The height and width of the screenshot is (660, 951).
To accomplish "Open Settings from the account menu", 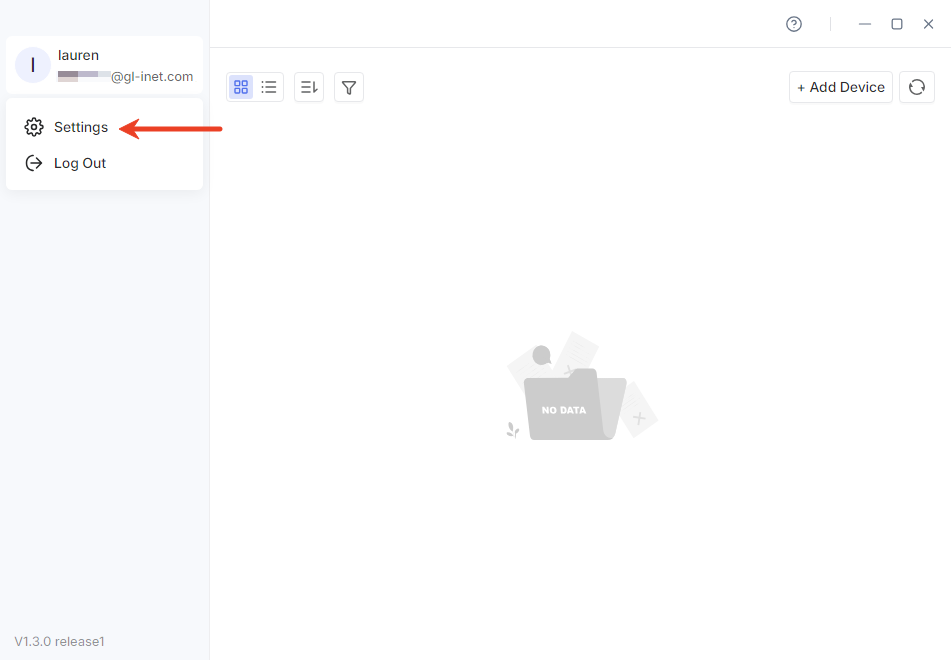I will (81, 127).
